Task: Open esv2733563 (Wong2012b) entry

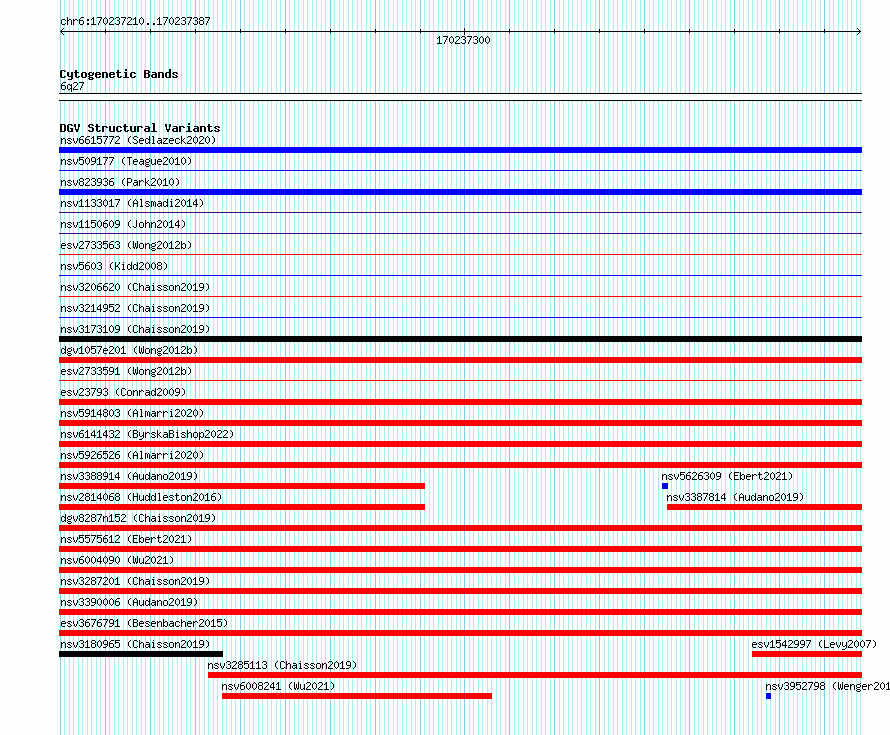Action: point(126,245)
